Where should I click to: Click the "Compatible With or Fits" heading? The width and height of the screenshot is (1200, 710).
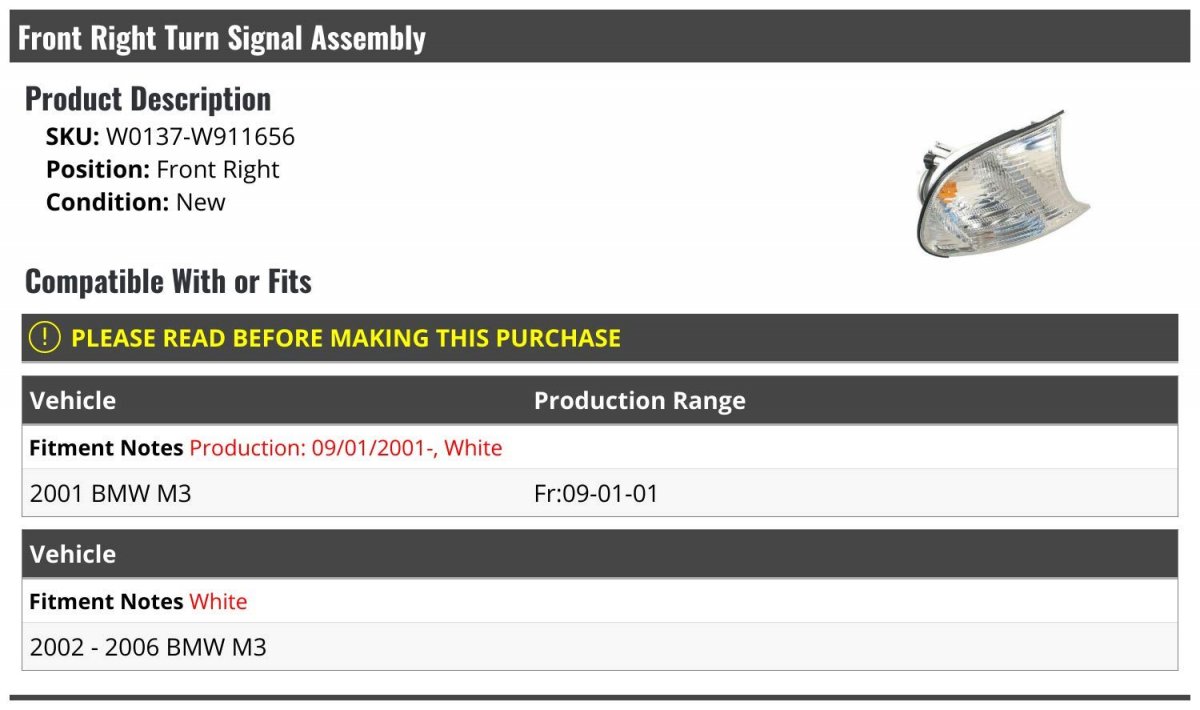(x=168, y=282)
